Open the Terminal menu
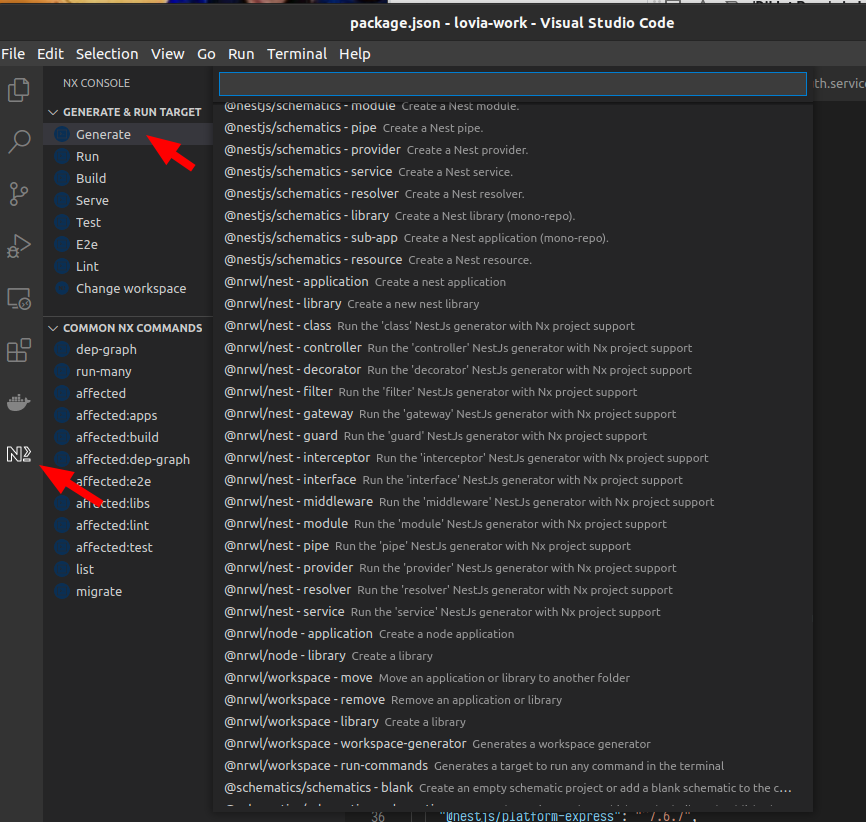Viewport: 866px width, 822px height. click(x=297, y=54)
